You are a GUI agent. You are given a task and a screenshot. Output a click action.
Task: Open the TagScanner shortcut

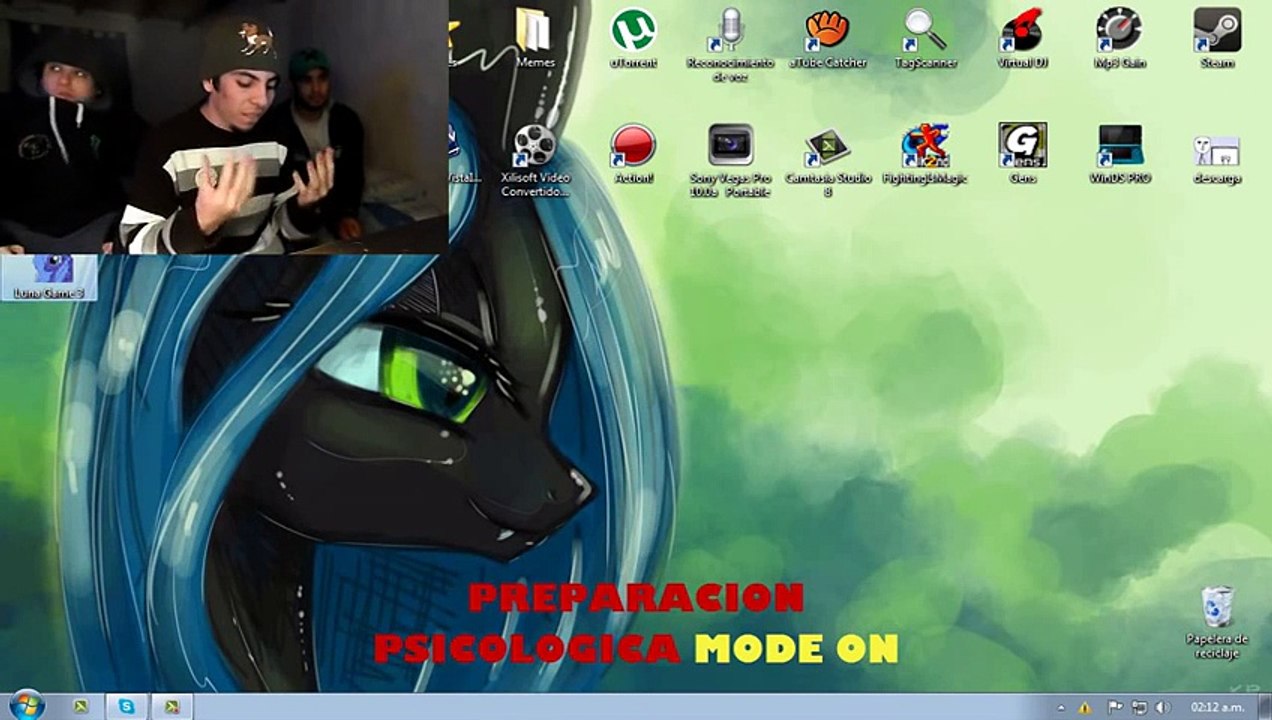pos(925,38)
